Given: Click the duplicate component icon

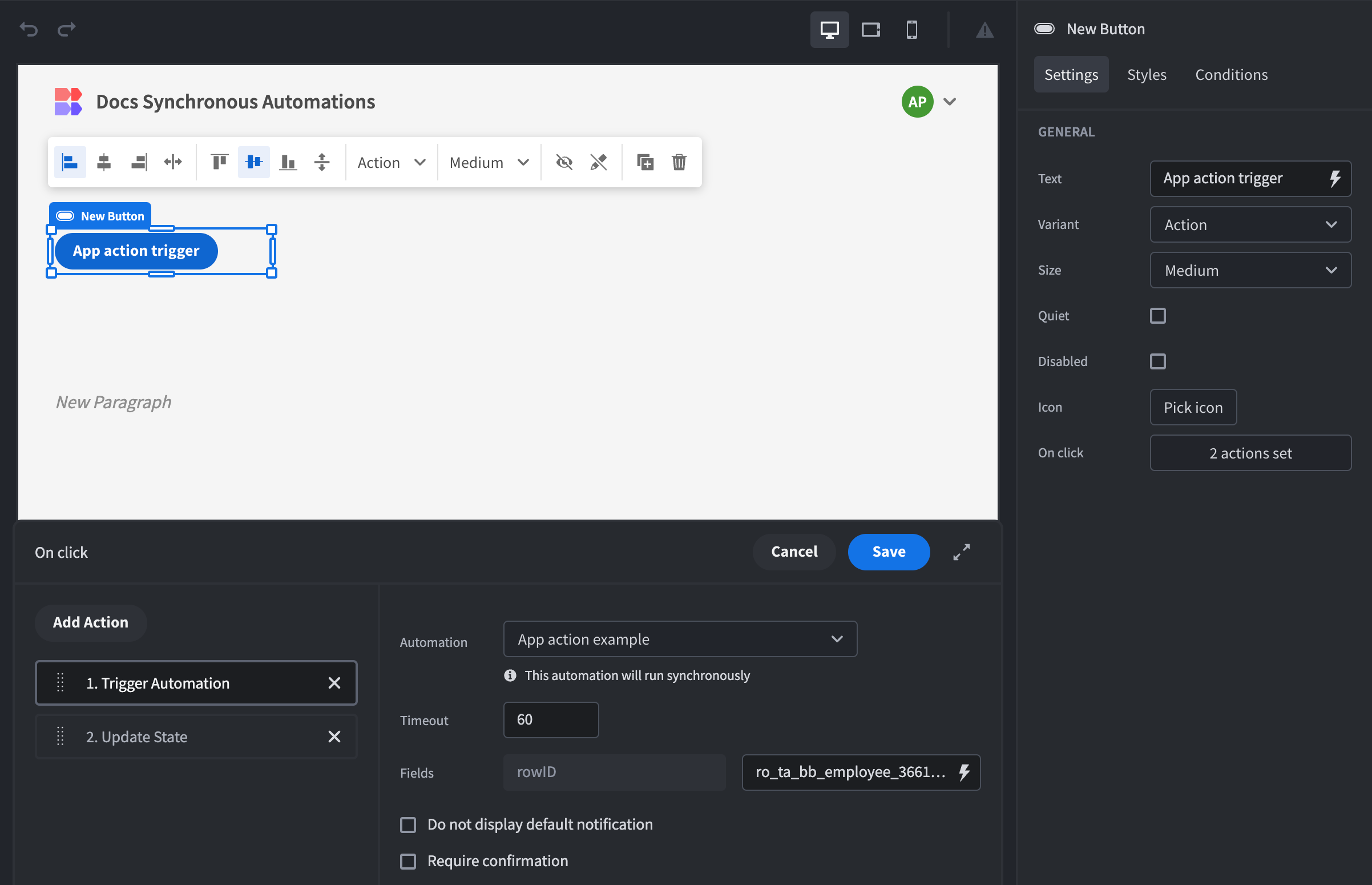Looking at the screenshot, I should [x=645, y=162].
